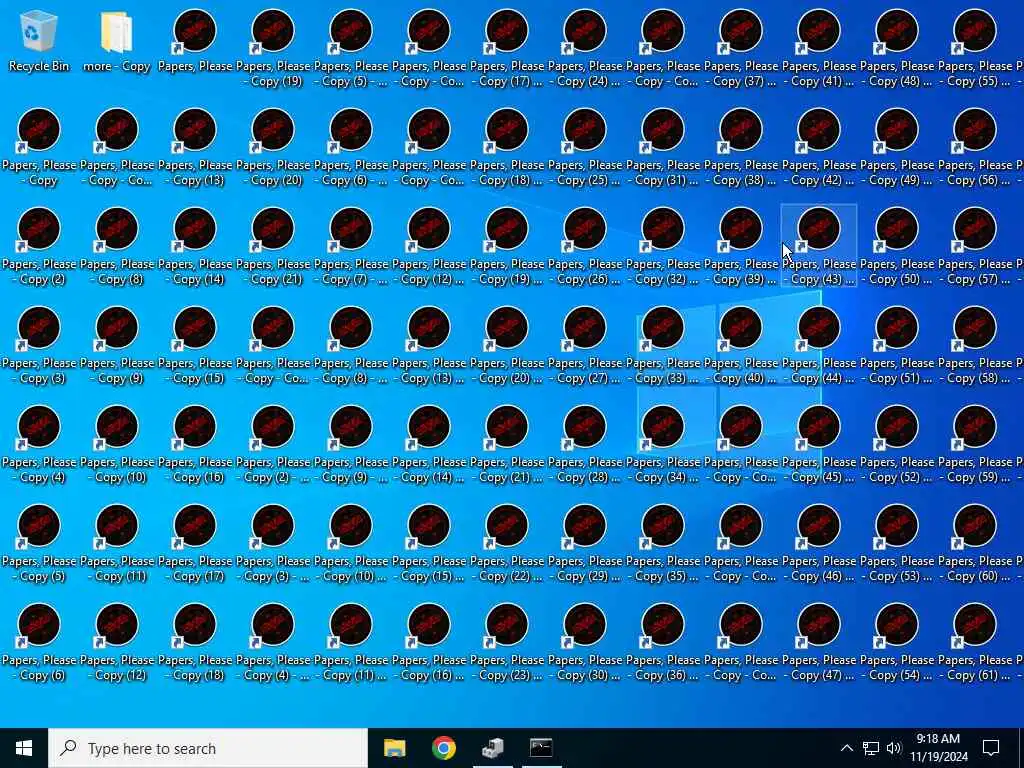
Task: Select Papers, Please - Copy (24) shortcut
Action: pyautogui.click(x=584, y=49)
